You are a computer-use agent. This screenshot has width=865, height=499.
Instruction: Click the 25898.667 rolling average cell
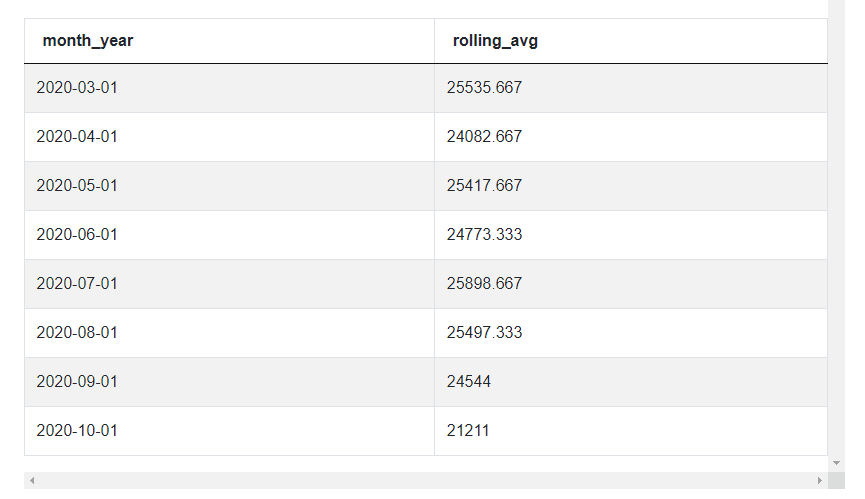point(484,284)
